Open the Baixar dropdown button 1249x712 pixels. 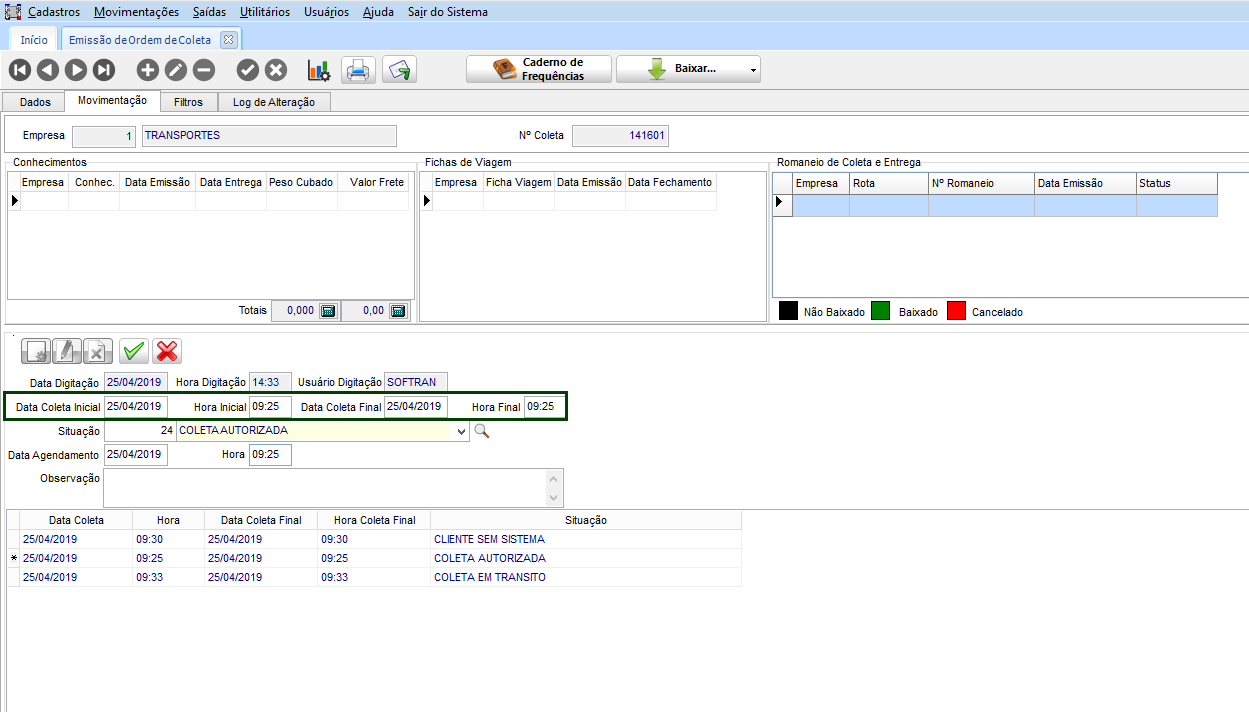(x=688, y=69)
